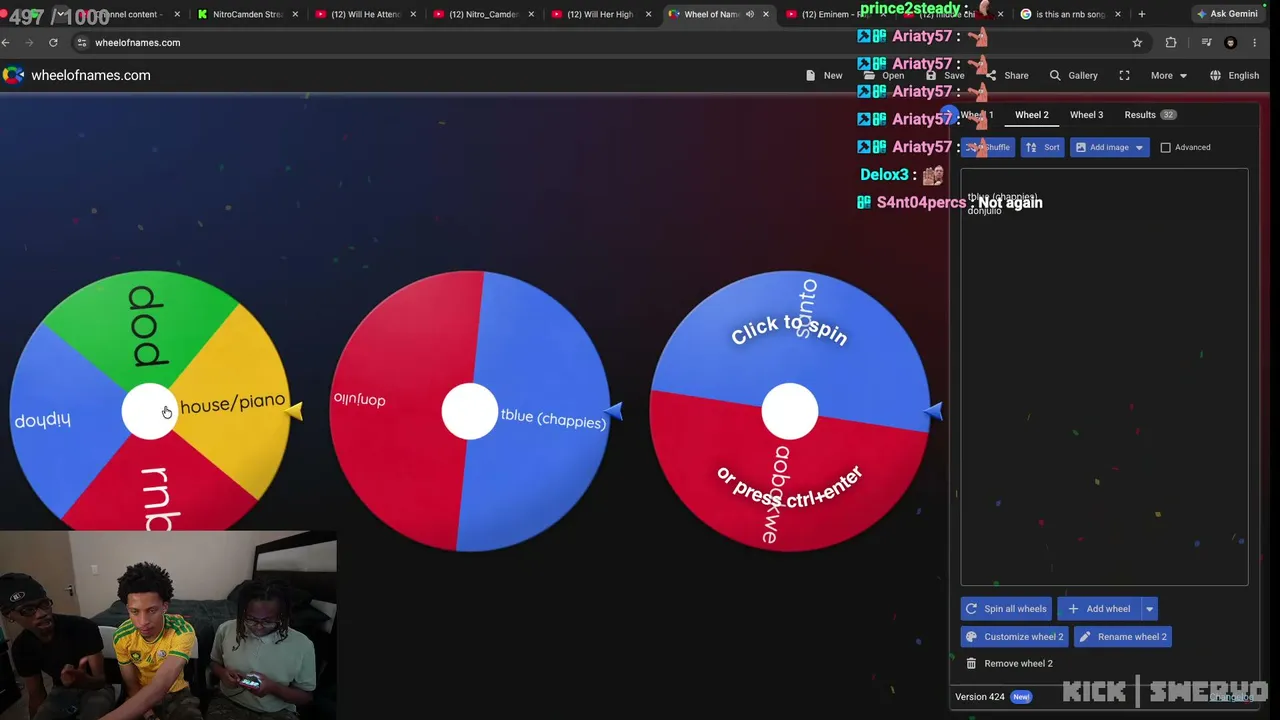Change language from English
This screenshot has height=720, width=1280.
pos(1234,76)
